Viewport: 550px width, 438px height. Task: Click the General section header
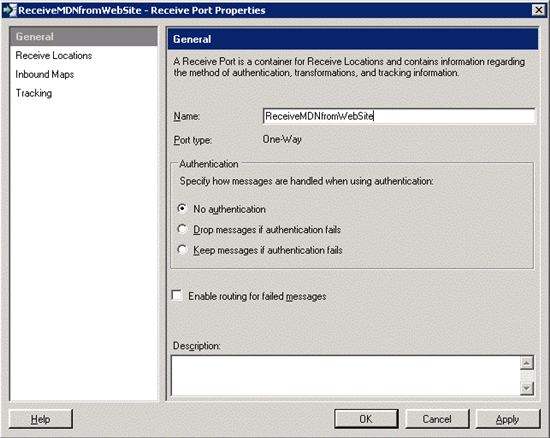(x=353, y=39)
